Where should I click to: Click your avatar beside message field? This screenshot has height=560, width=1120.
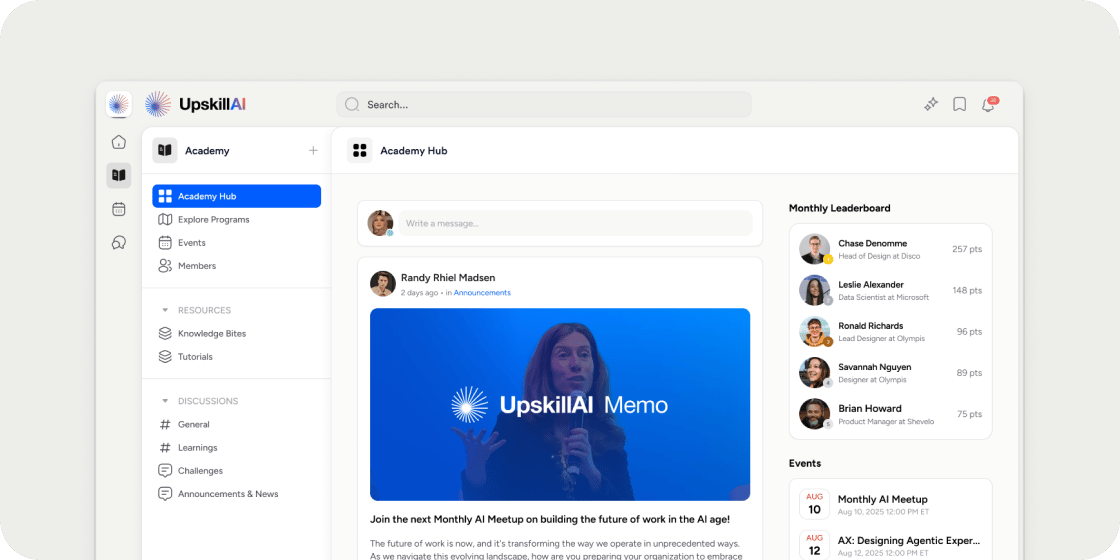tap(381, 223)
